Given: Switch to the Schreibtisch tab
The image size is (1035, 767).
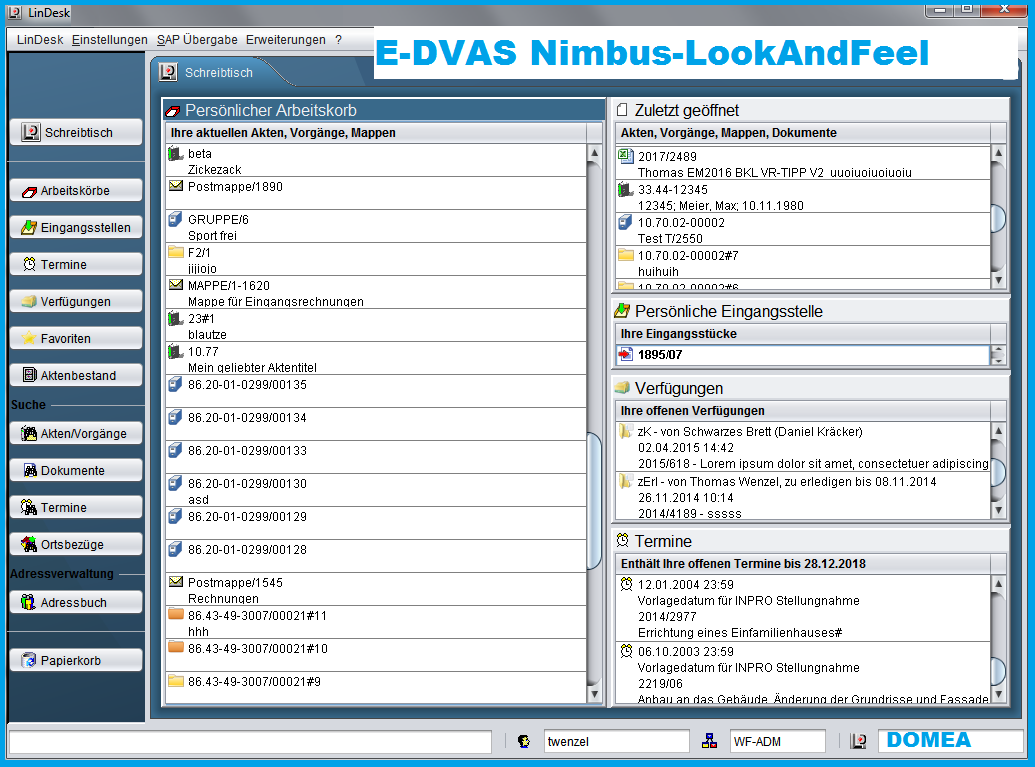Looking at the screenshot, I should point(218,72).
